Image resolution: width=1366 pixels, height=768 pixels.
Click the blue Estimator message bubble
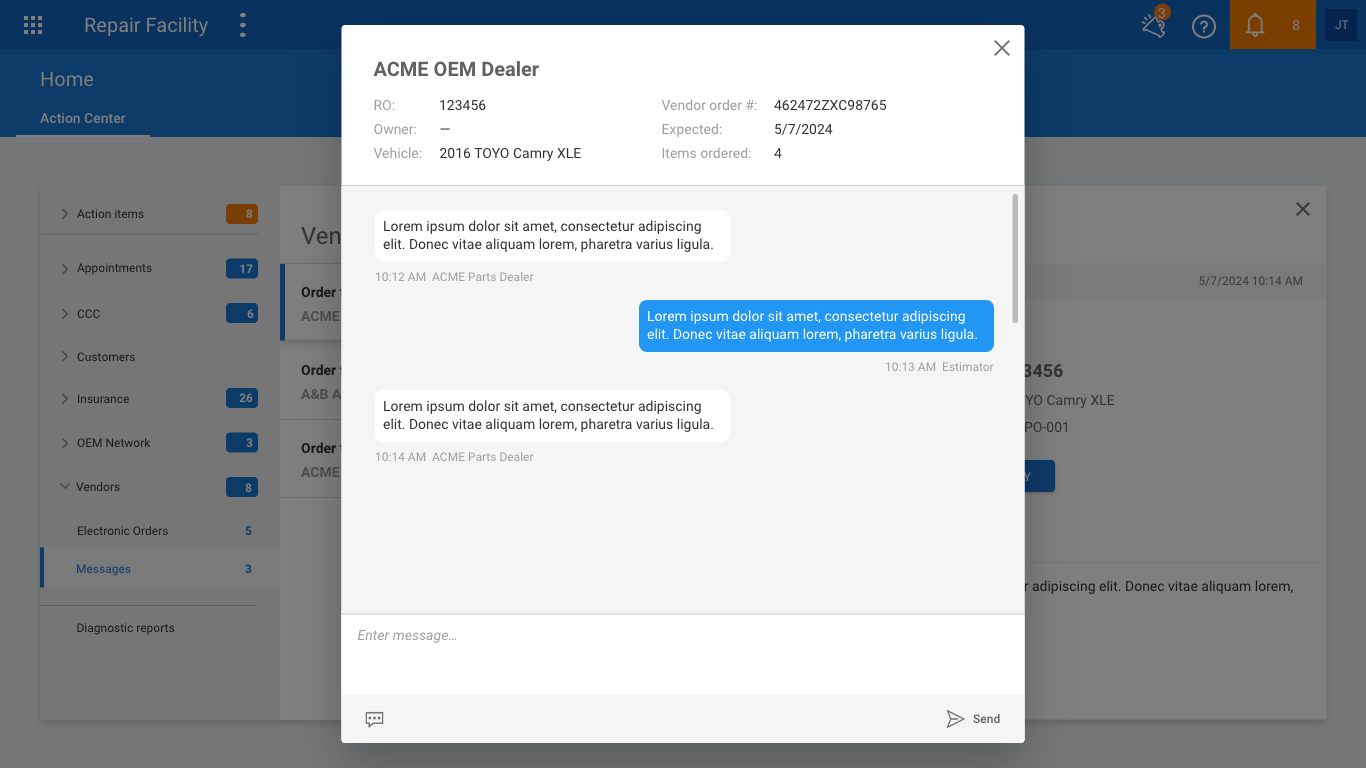click(816, 326)
